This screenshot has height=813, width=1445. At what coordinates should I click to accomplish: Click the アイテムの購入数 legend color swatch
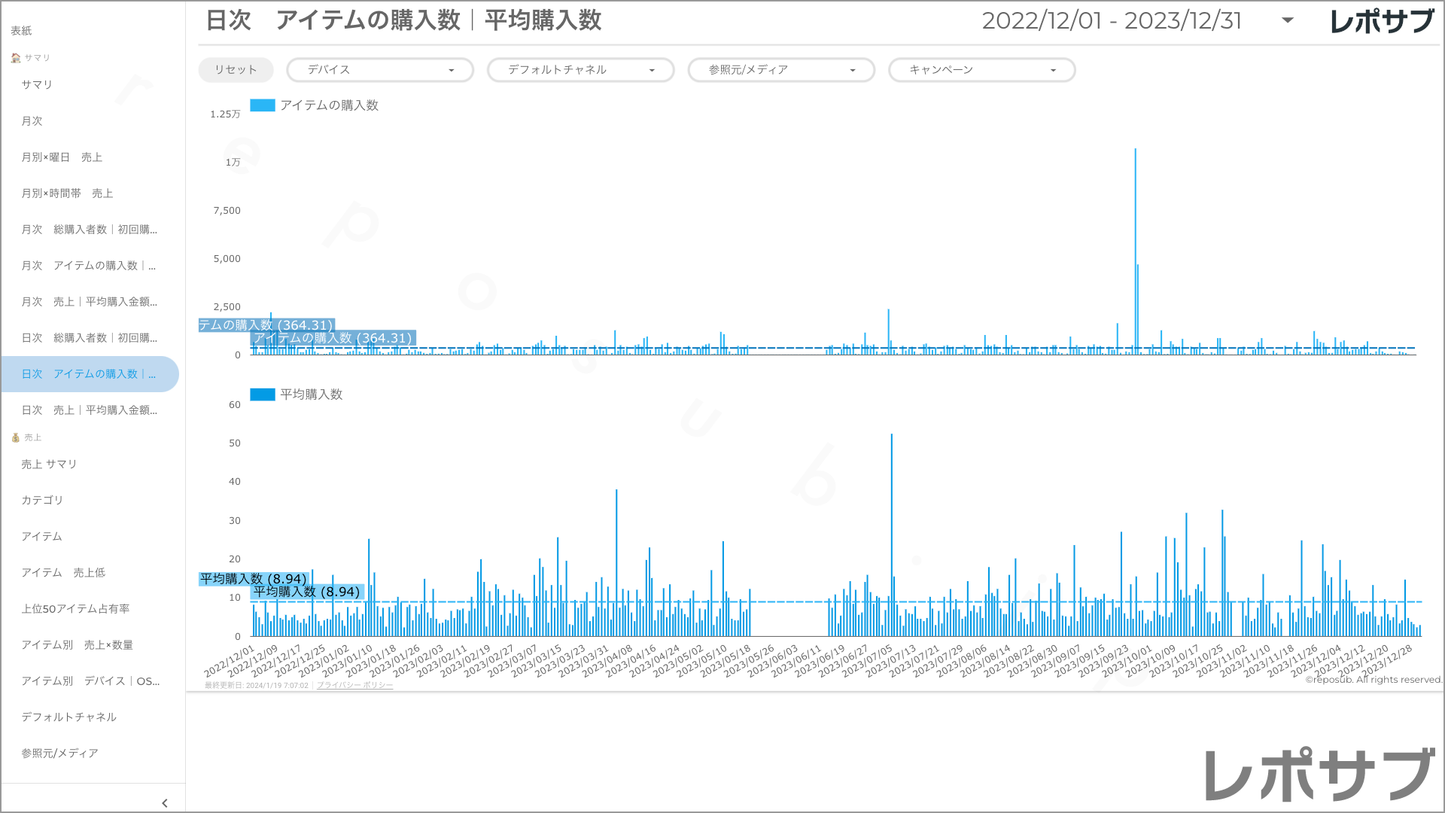tap(262, 105)
